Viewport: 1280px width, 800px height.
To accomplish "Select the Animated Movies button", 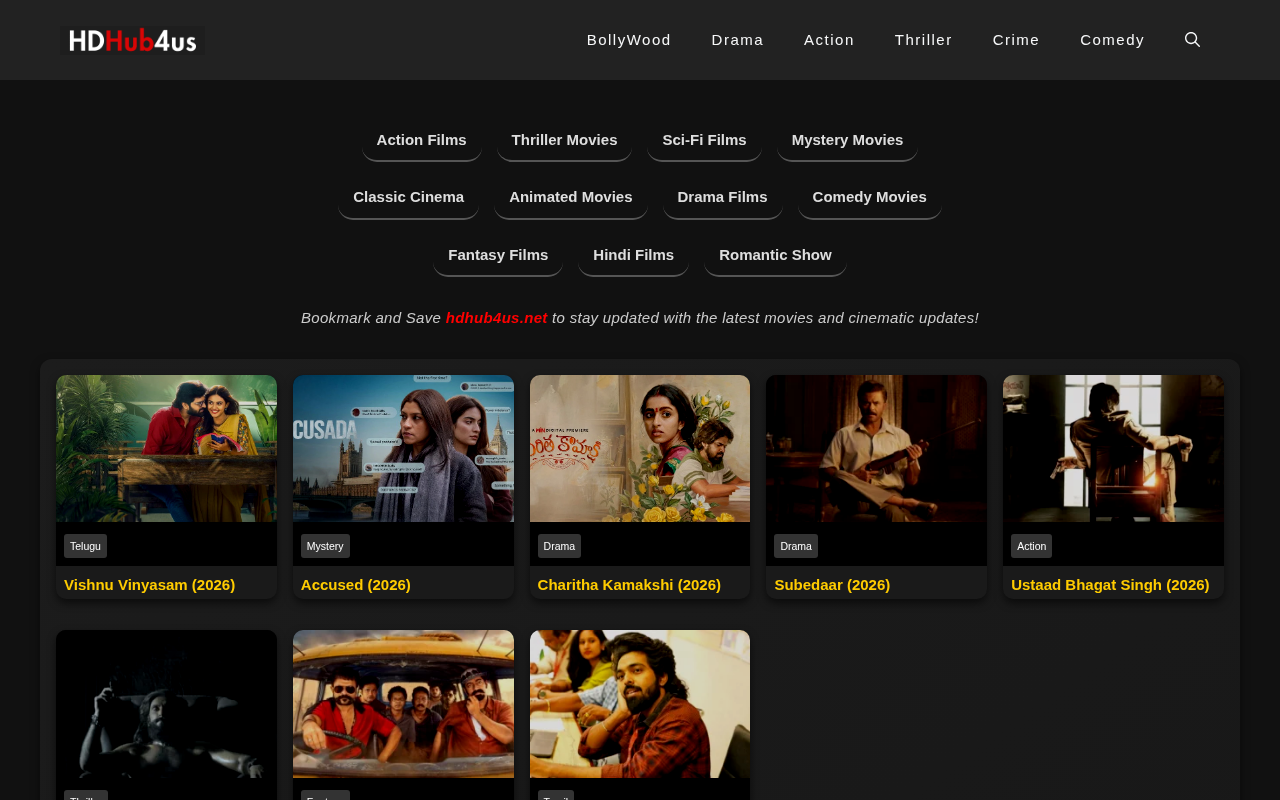I will point(570,197).
